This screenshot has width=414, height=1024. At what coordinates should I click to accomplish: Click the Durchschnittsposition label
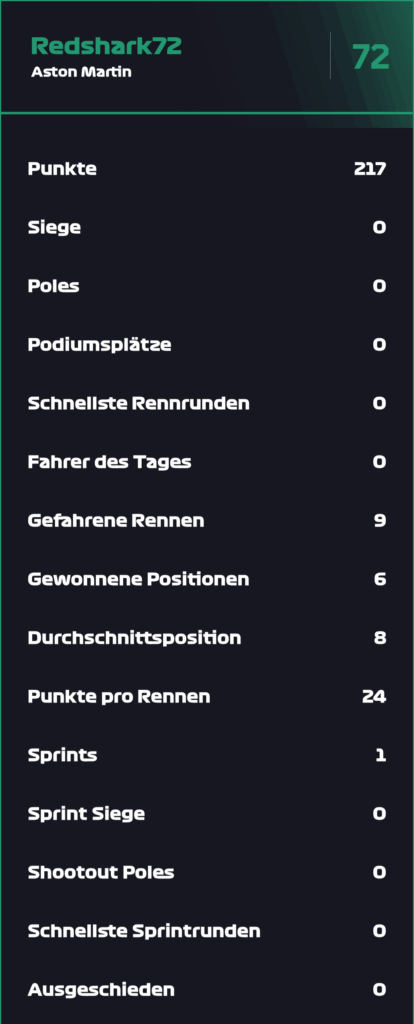click(135, 637)
